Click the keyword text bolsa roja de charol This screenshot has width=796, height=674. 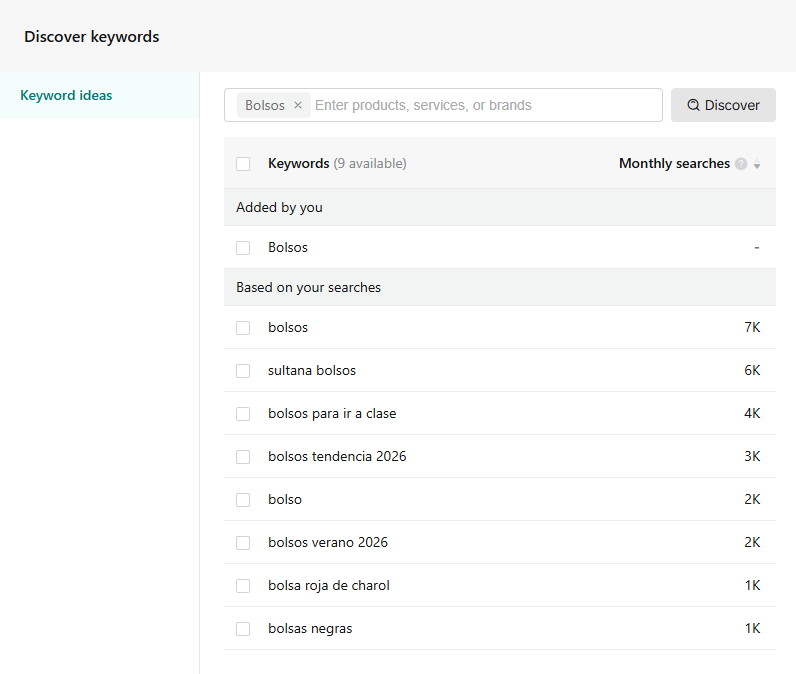329,586
